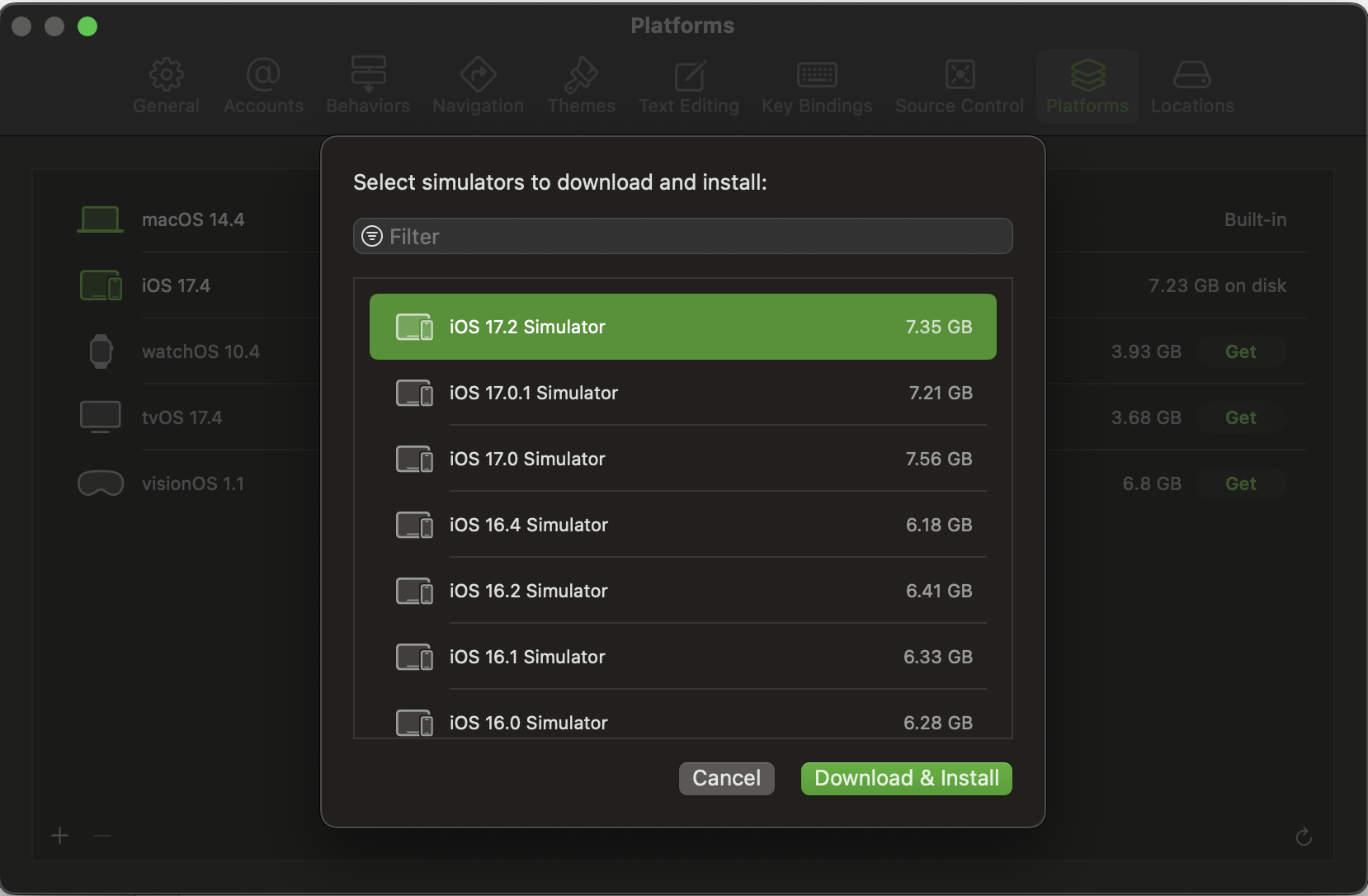1368x896 pixels.
Task: Open the Themes tab icon
Action: coord(581,74)
